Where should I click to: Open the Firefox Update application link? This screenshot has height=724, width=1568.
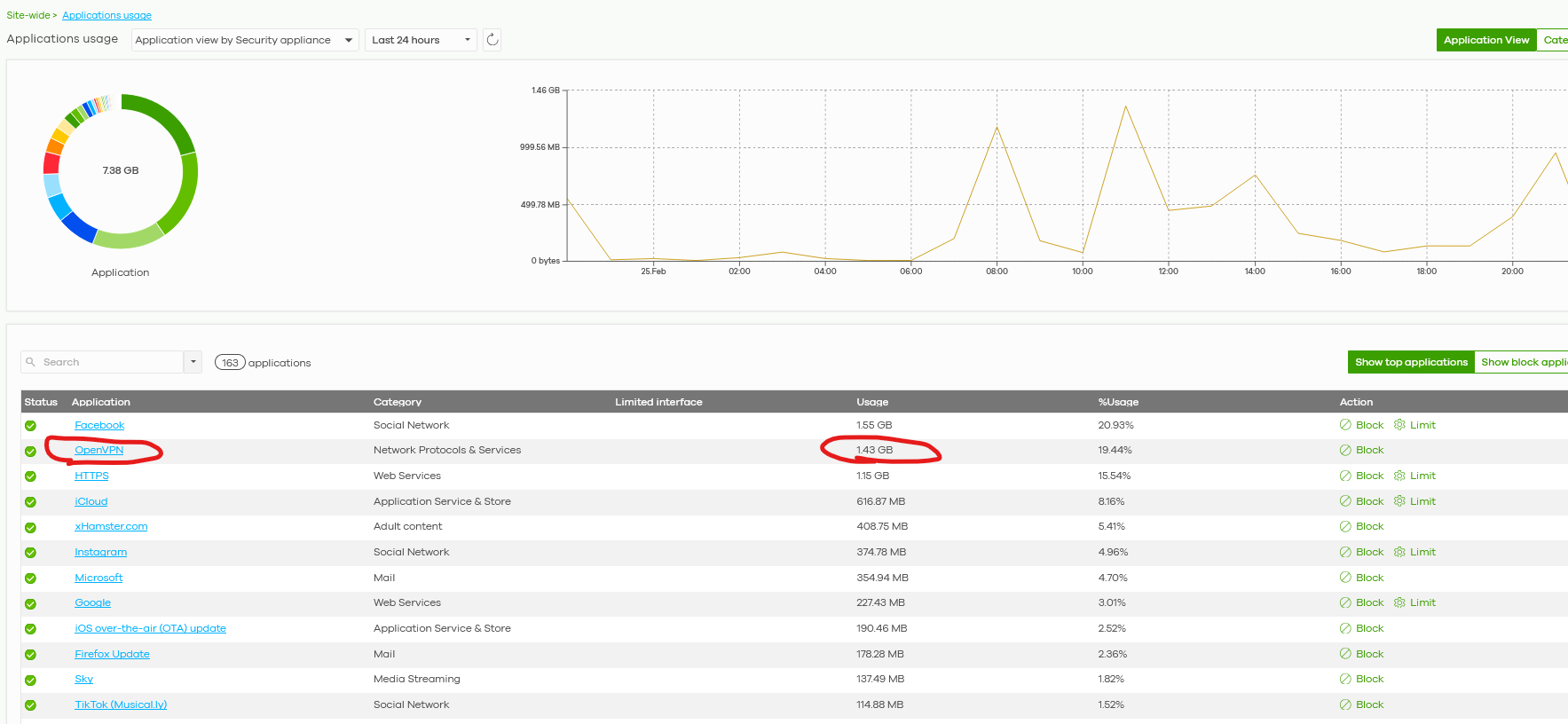pos(112,654)
